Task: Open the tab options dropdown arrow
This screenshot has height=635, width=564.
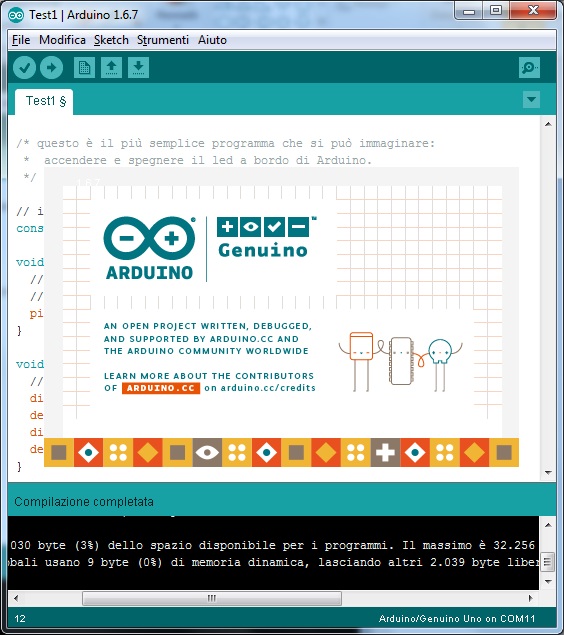Action: tap(531, 99)
